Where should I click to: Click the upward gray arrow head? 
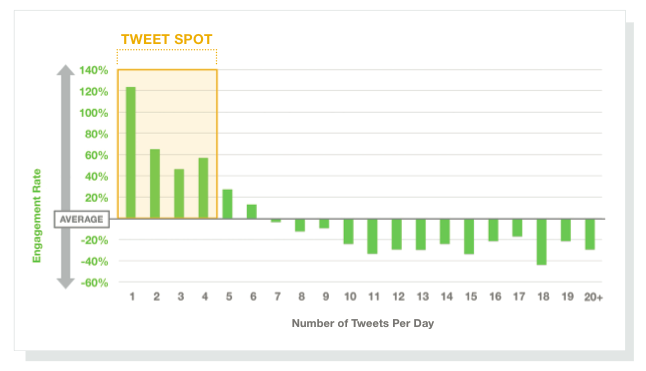click(x=66, y=70)
